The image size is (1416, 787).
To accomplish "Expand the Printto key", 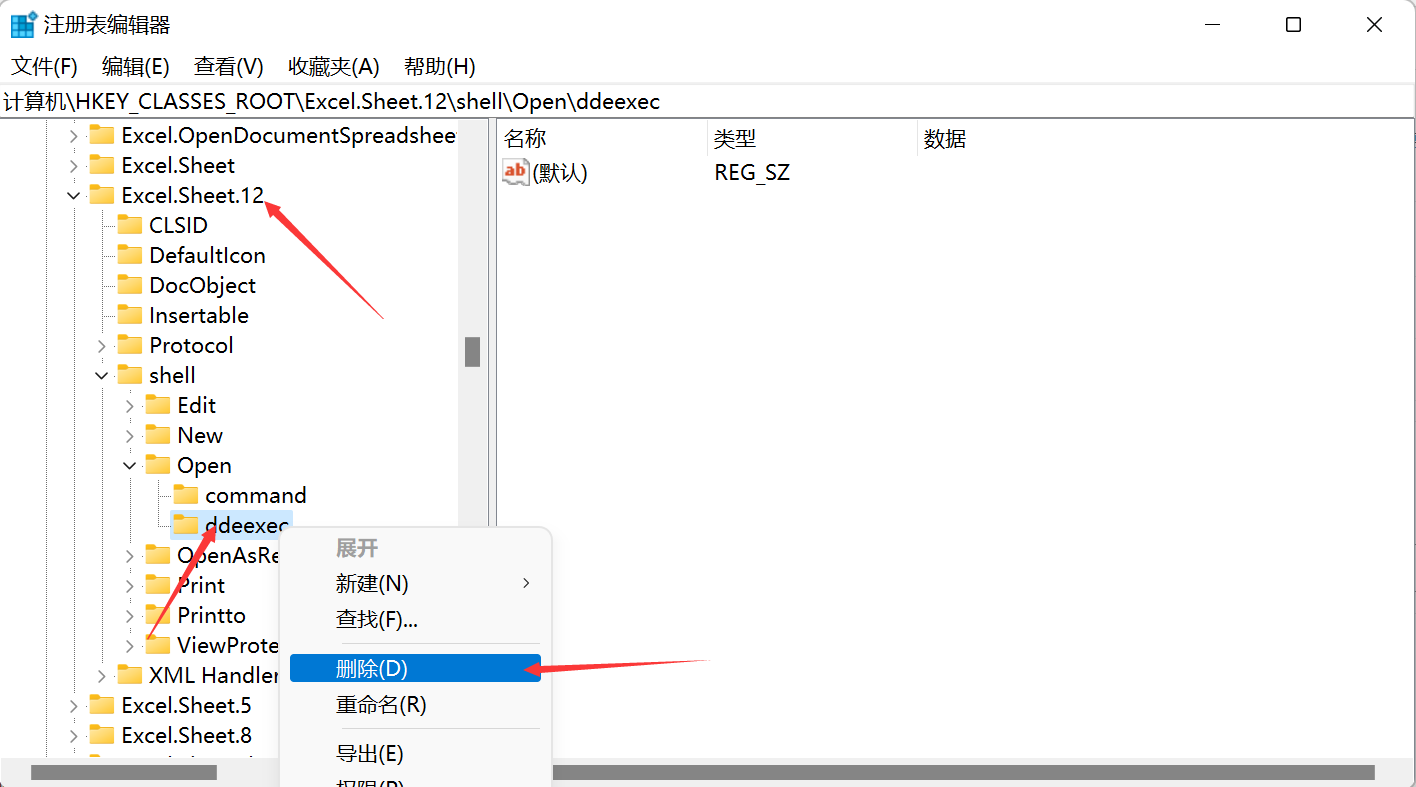I will coord(129,615).
